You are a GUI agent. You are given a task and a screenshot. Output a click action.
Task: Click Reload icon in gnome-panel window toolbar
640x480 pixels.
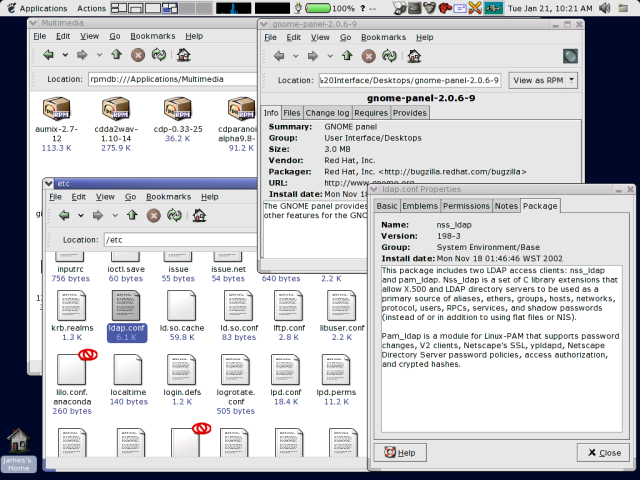tap(389, 56)
